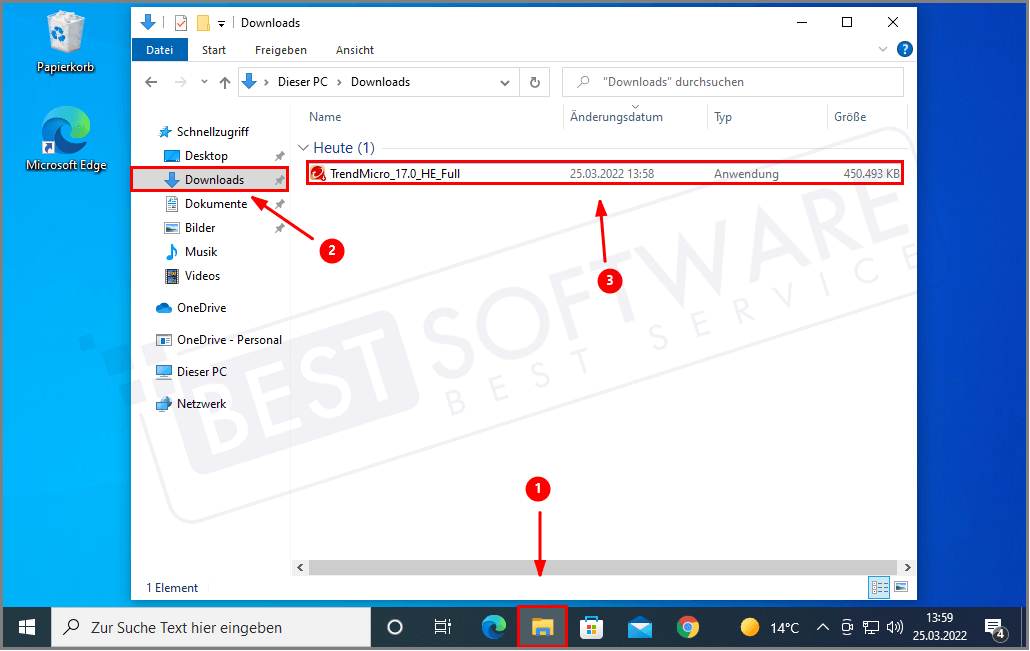Screen dimensions: 1030x651
Task: Open the Papierkorb on the desktop
Action: click(64, 33)
